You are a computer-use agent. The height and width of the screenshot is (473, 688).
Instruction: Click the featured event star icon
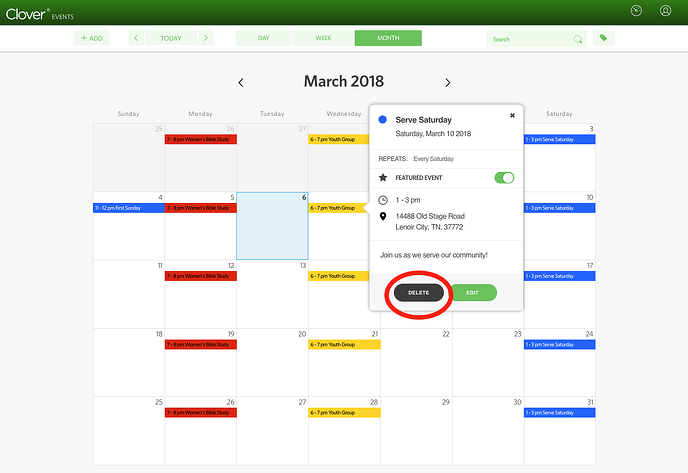point(383,177)
